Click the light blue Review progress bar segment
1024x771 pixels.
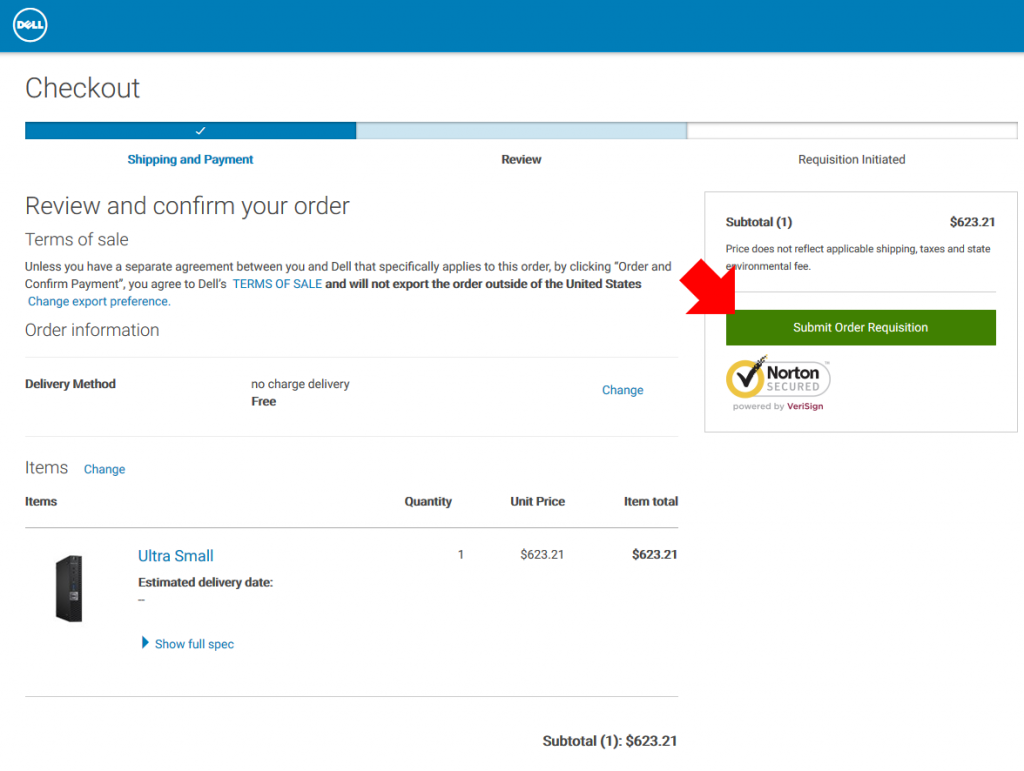point(521,131)
